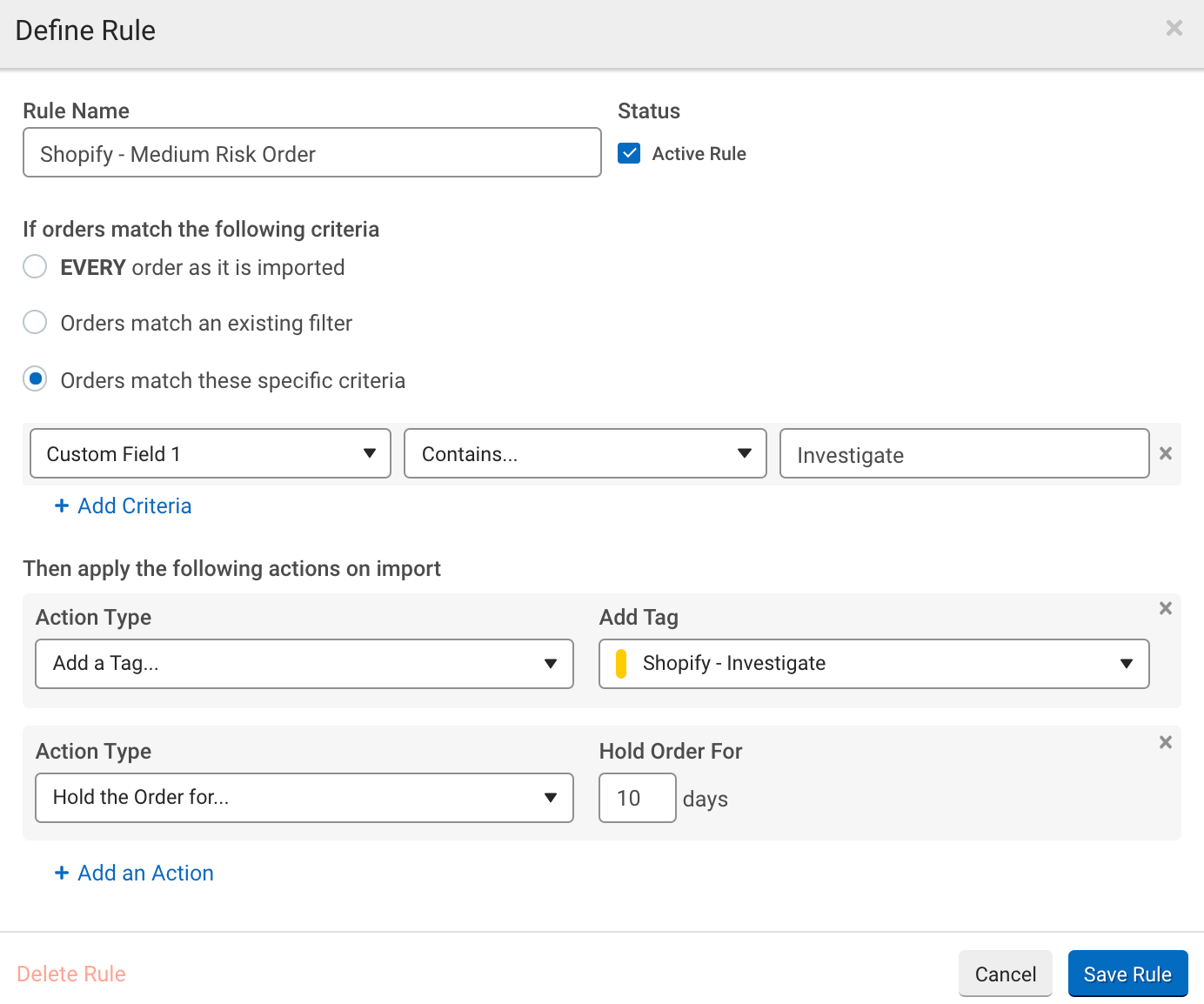Open the Contains... operator dropdown
1204x1004 pixels.
[x=585, y=453]
